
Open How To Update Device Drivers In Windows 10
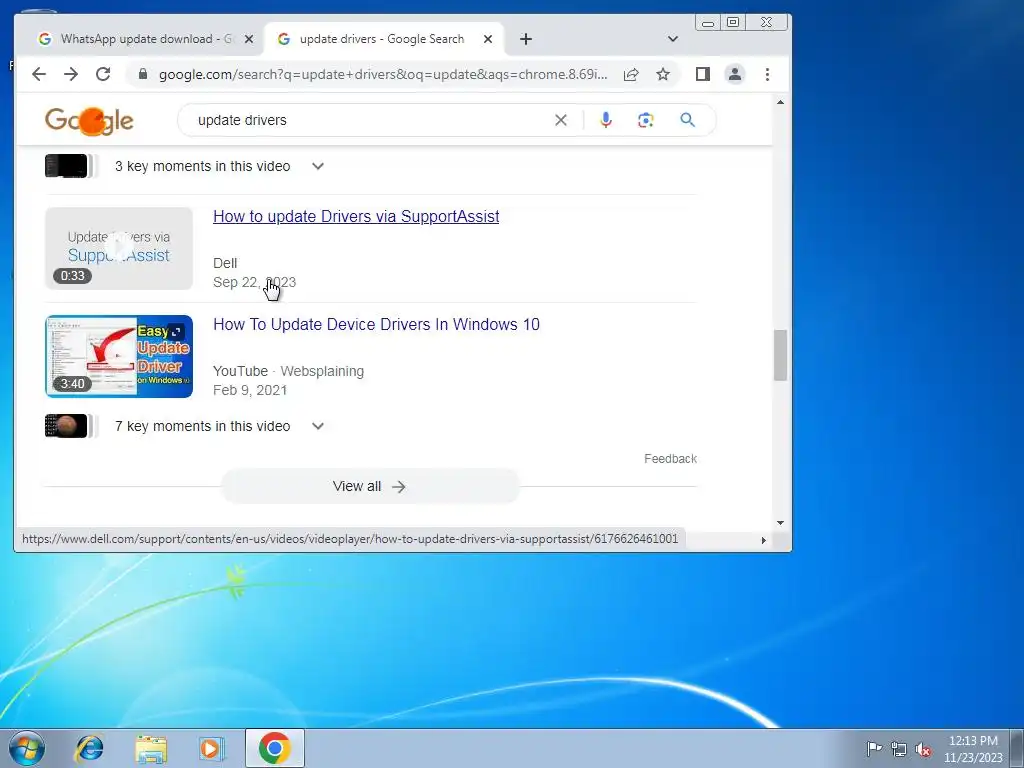pyautogui.click(x=376, y=325)
